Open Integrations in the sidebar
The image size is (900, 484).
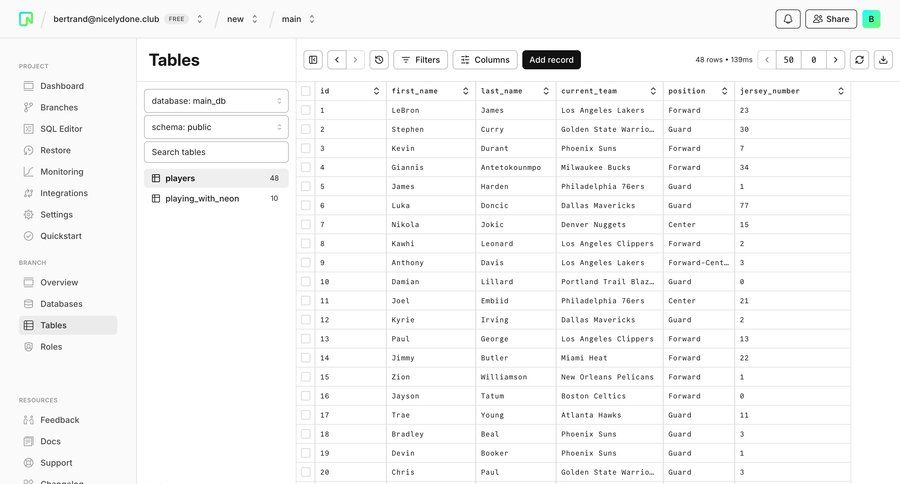click(x=68, y=193)
